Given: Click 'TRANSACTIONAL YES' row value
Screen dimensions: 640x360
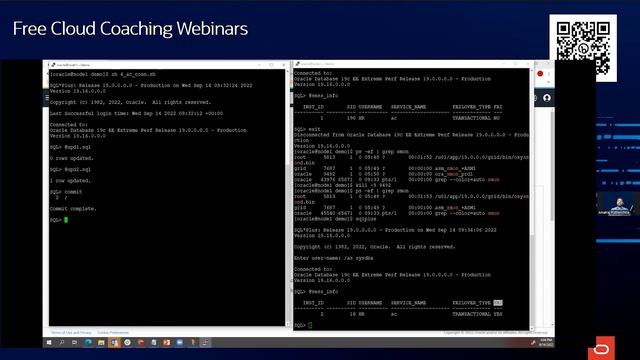Looking at the screenshot, I should [x=477, y=314].
